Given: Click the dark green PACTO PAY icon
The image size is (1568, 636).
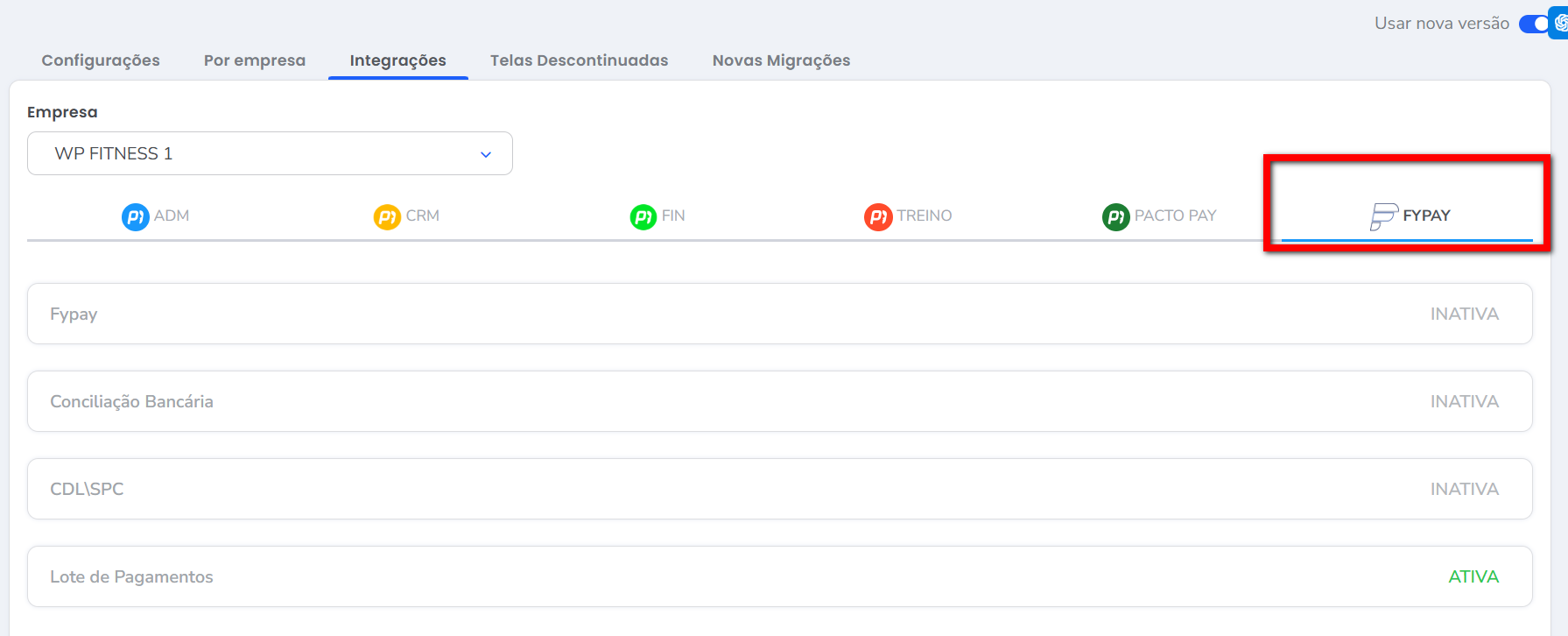Looking at the screenshot, I should point(1115,216).
